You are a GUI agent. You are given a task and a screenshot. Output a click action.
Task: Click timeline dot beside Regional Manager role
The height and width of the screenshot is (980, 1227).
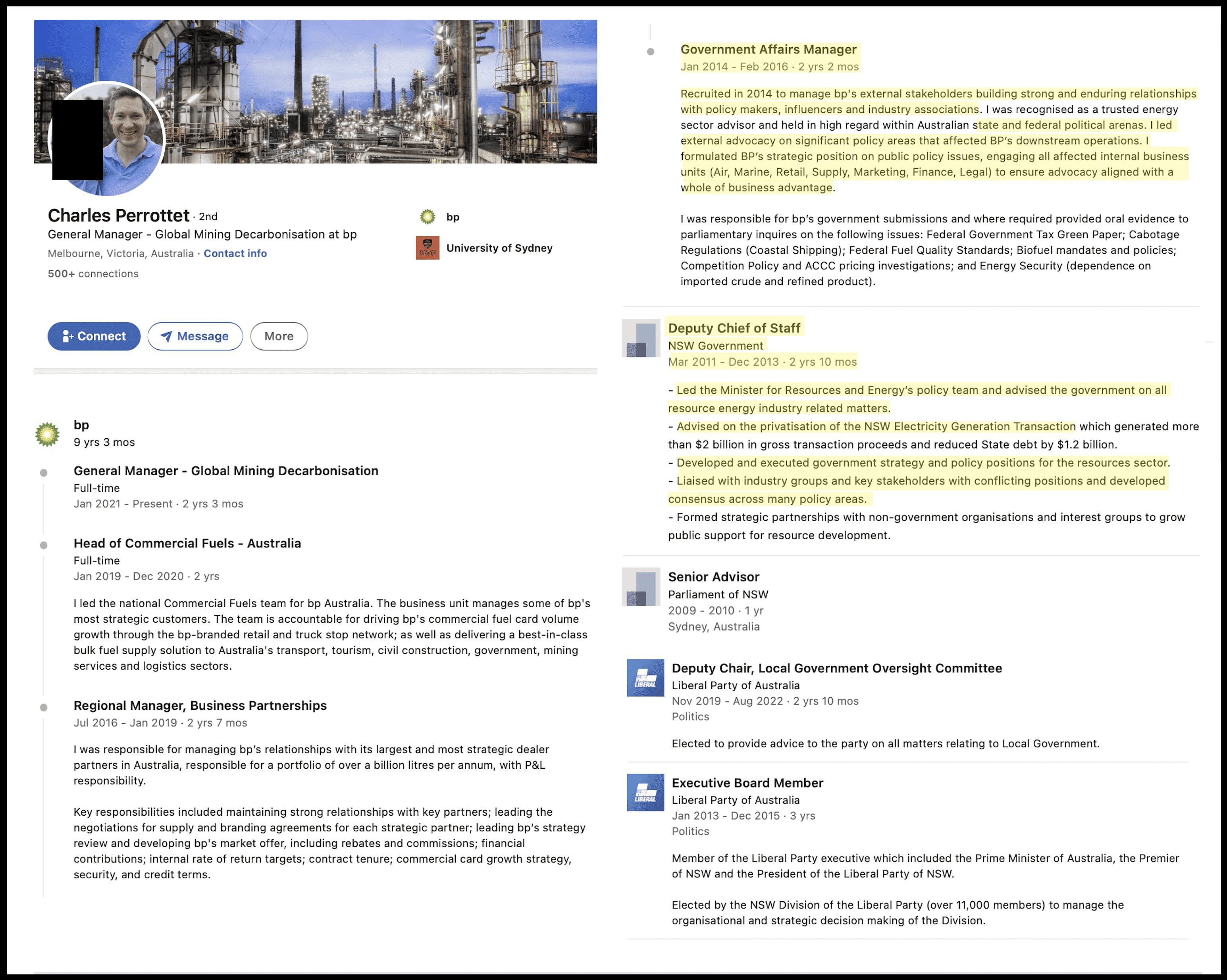point(44,707)
